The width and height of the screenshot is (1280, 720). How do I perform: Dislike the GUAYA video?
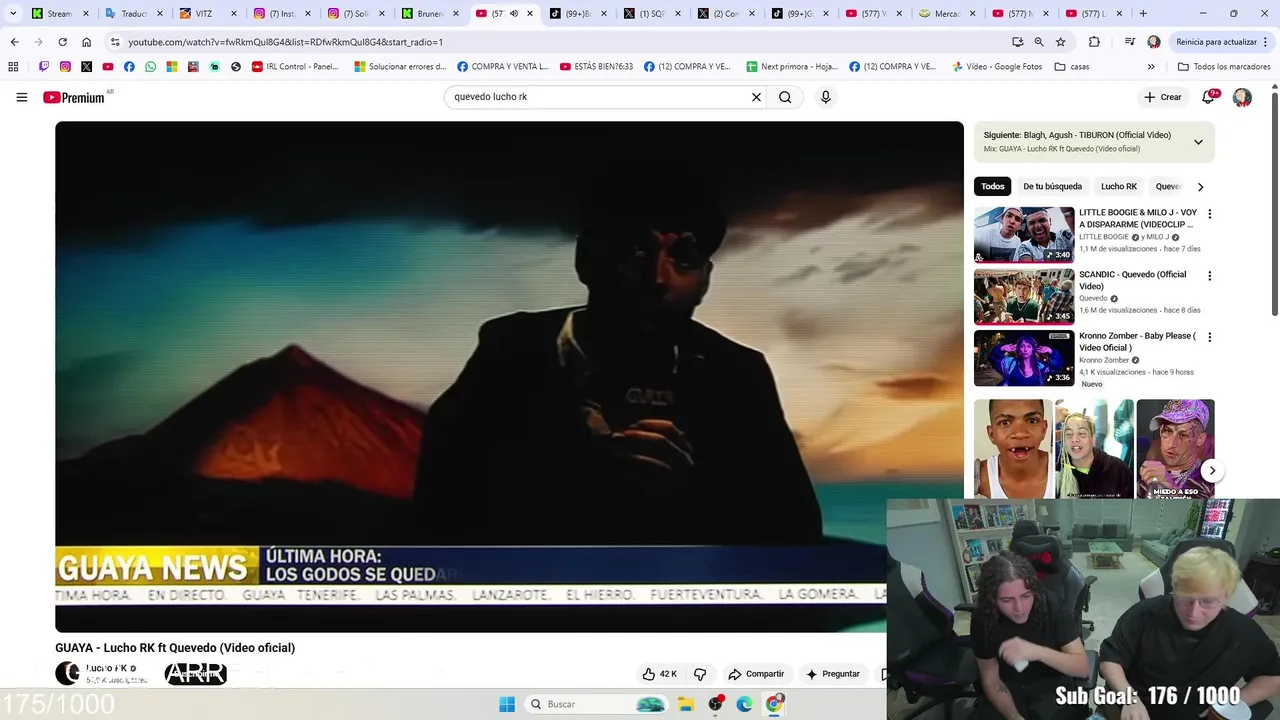[700, 674]
